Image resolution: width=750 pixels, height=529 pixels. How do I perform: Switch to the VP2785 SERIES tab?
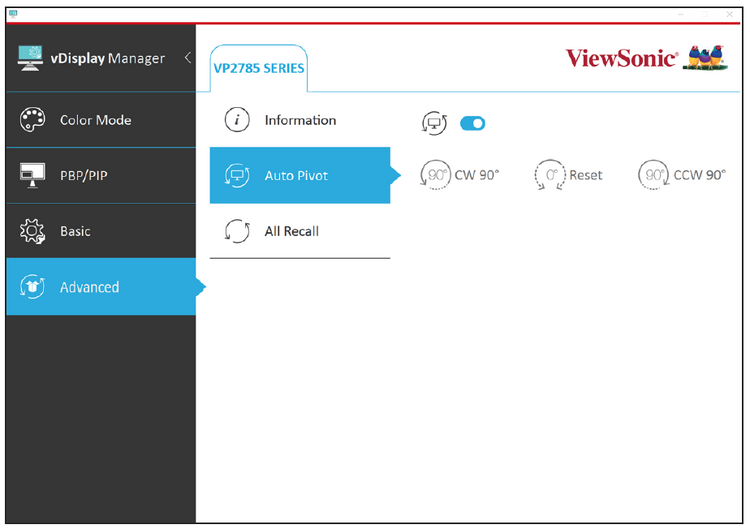259,68
